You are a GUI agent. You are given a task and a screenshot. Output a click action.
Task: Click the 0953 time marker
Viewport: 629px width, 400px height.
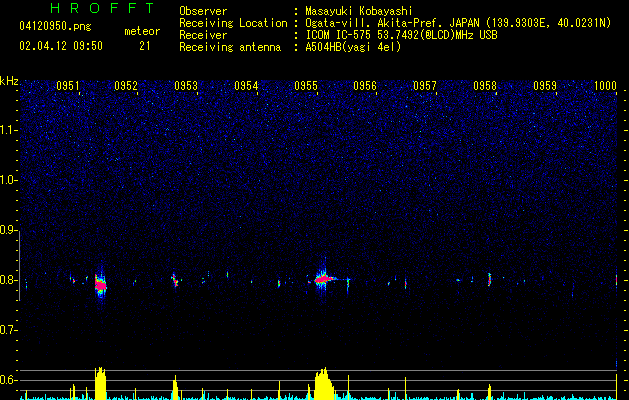click(186, 86)
